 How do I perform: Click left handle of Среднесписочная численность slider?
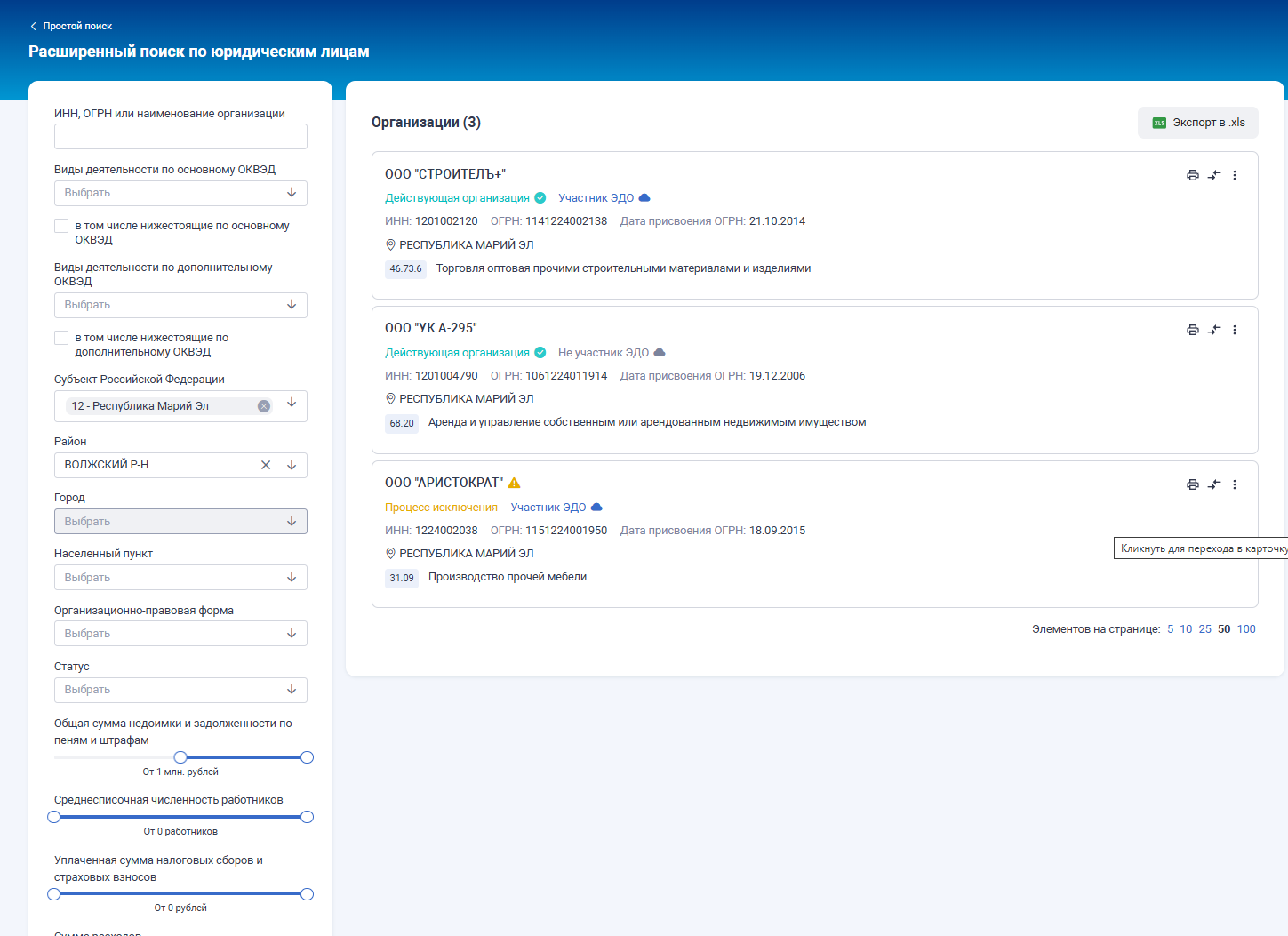pos(54,817)
